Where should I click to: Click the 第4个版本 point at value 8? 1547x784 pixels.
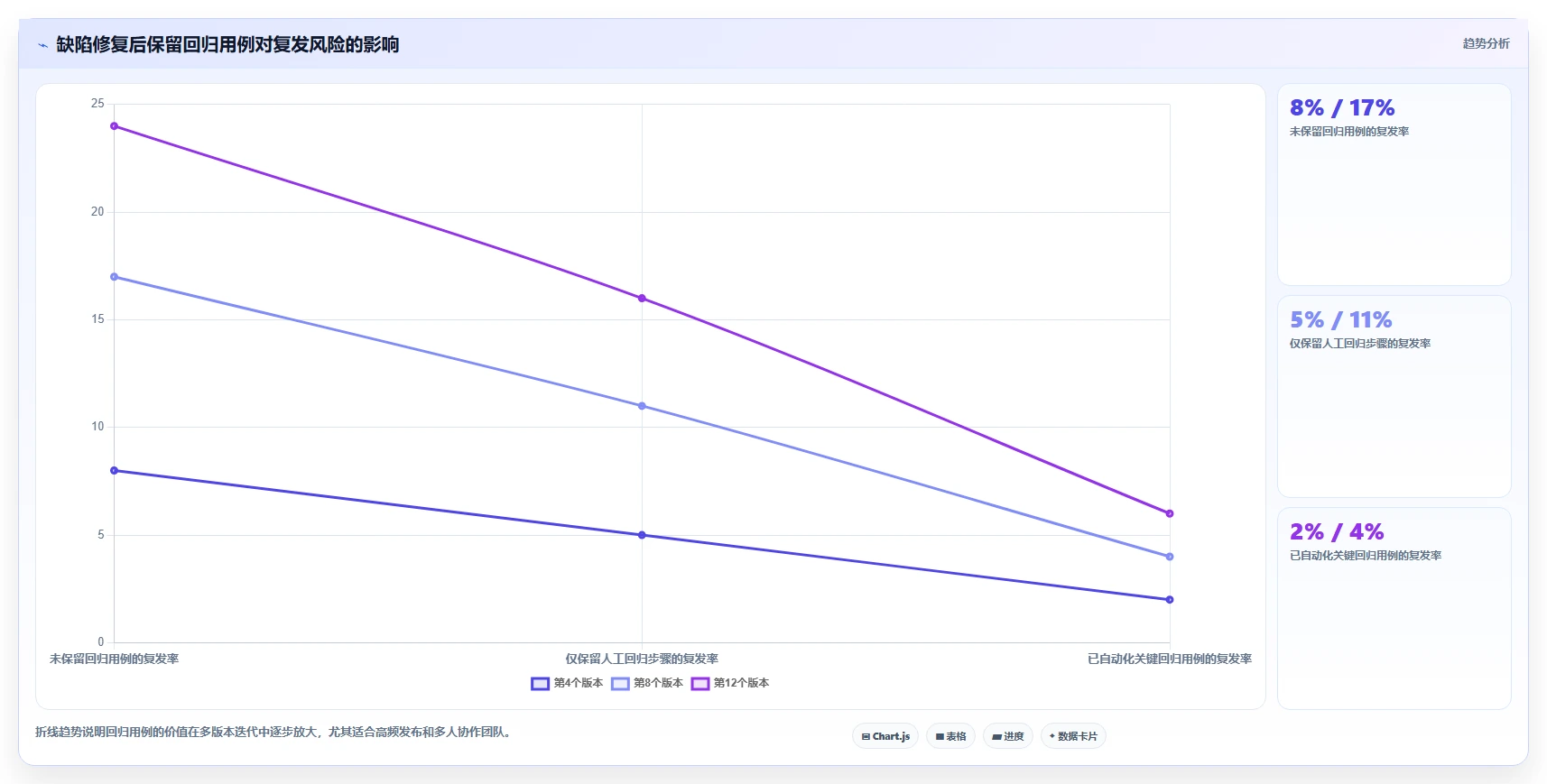click(114, 471)
